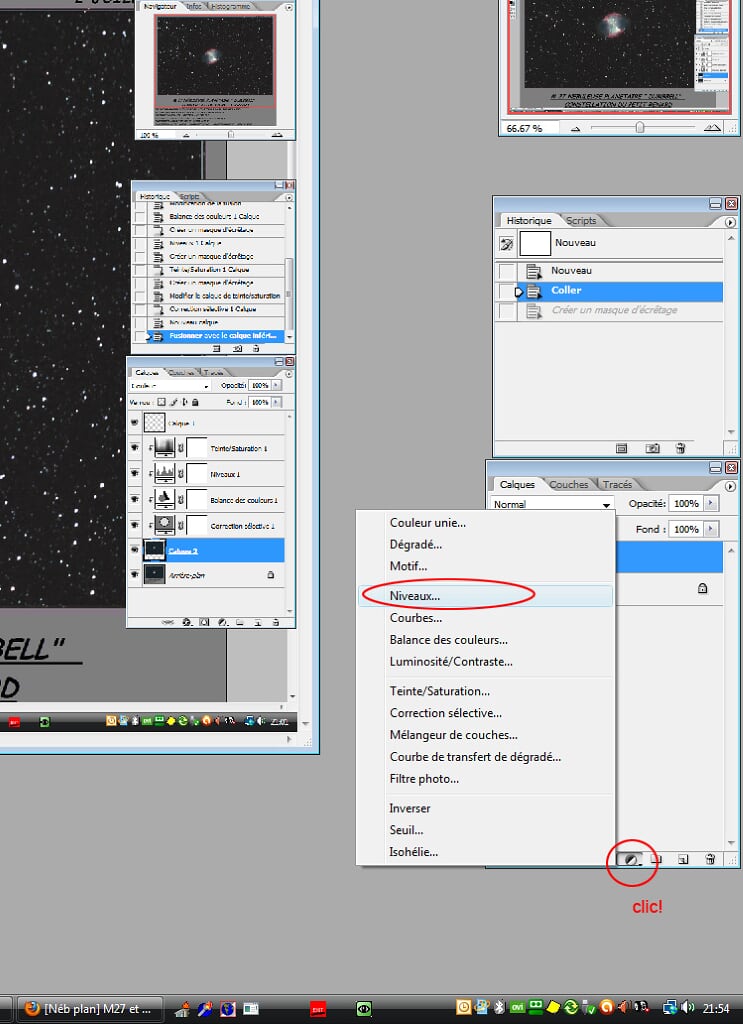Viewport: 743px width, 1024px height.
Task: Open the large Historique panel options menu arrow
Action: (730, 222)
